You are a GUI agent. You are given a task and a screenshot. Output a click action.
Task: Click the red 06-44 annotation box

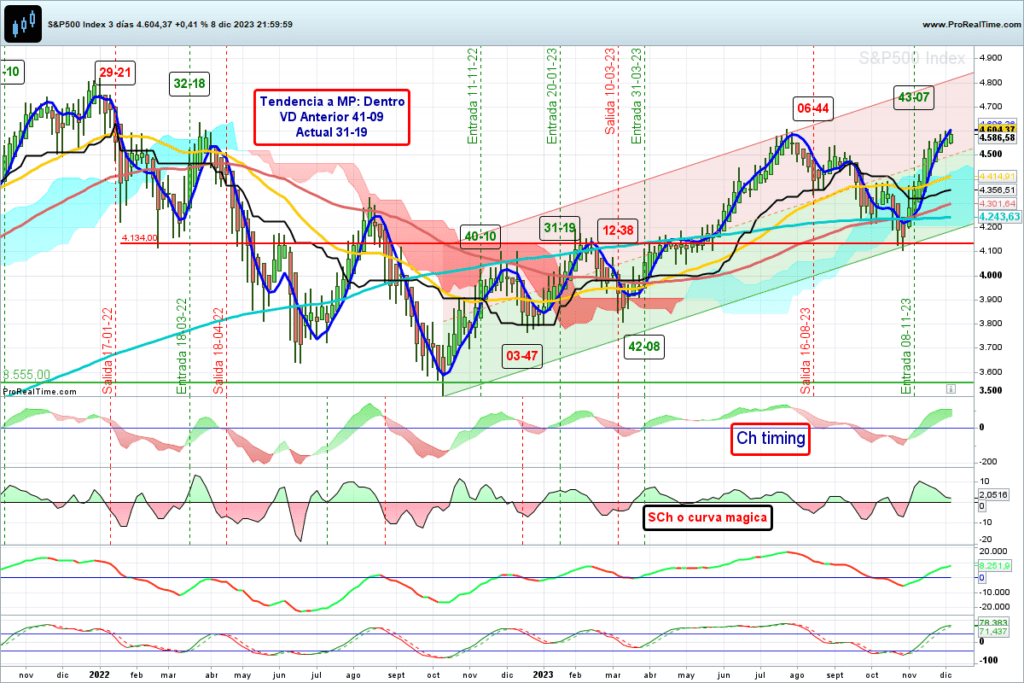click(x=814, y=108)
